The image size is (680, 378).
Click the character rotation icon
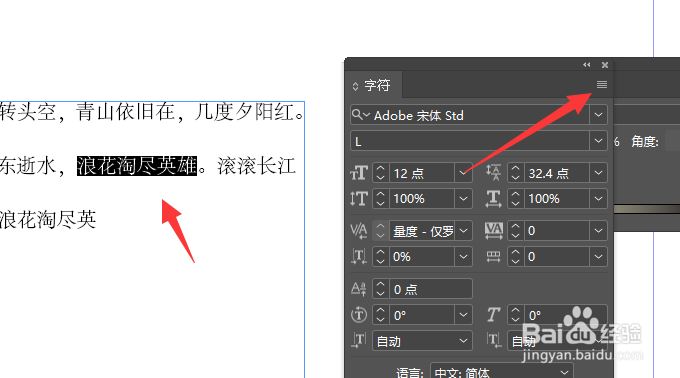pos(359,315)
